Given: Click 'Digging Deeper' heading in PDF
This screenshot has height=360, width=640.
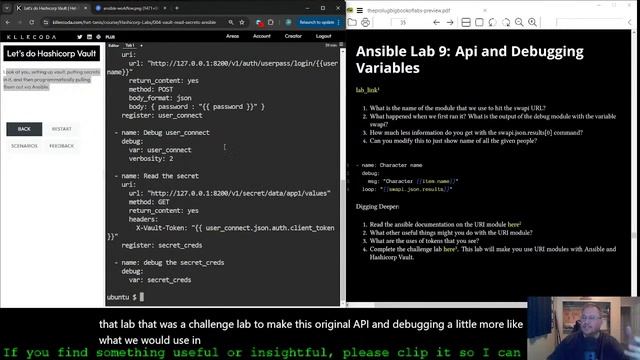Looking at the screenshot, I should pos(377,207).
